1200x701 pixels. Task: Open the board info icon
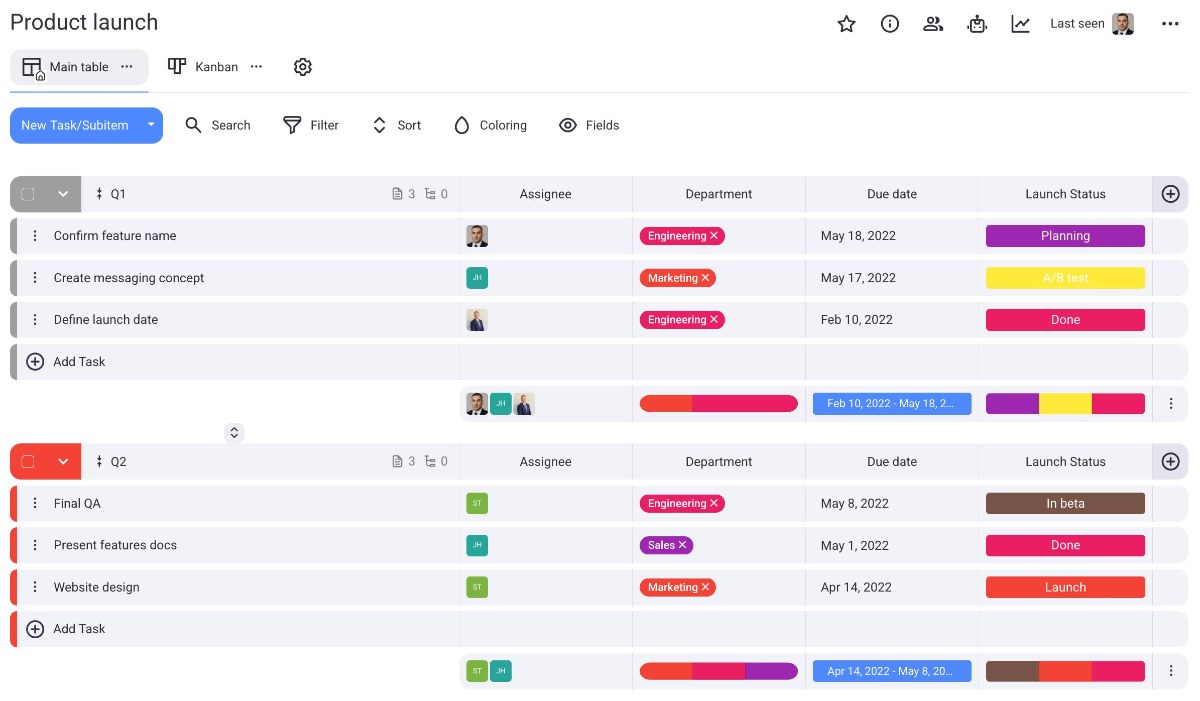click(890, 24)
